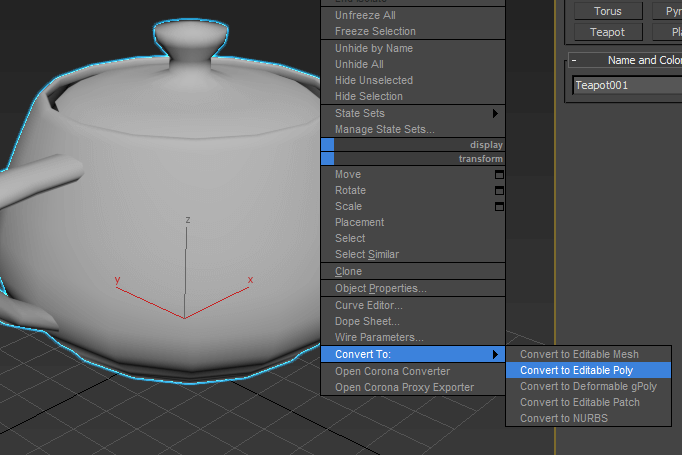Expand the Convert To submenu
The image size is (682, 455).
pos(413,354)
